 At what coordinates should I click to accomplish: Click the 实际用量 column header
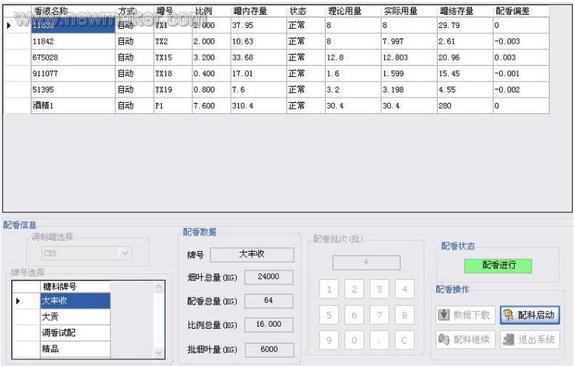(409, 11)
